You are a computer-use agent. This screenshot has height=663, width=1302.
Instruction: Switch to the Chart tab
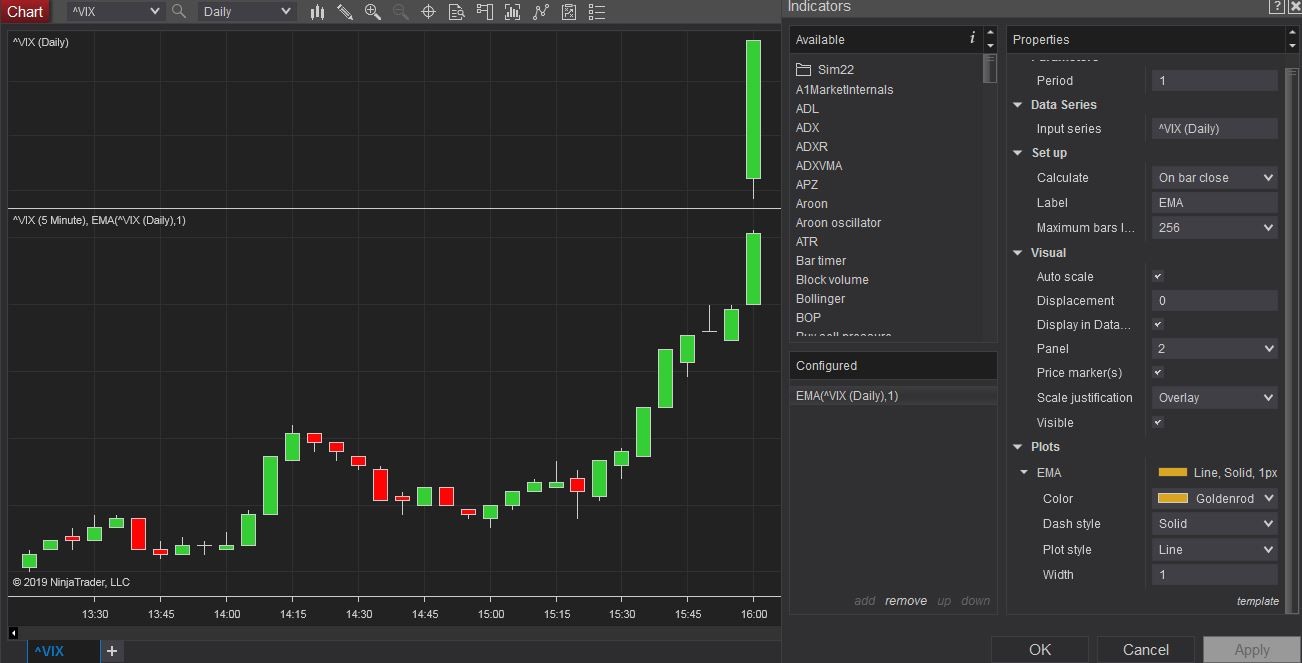(x=25, y=11)
